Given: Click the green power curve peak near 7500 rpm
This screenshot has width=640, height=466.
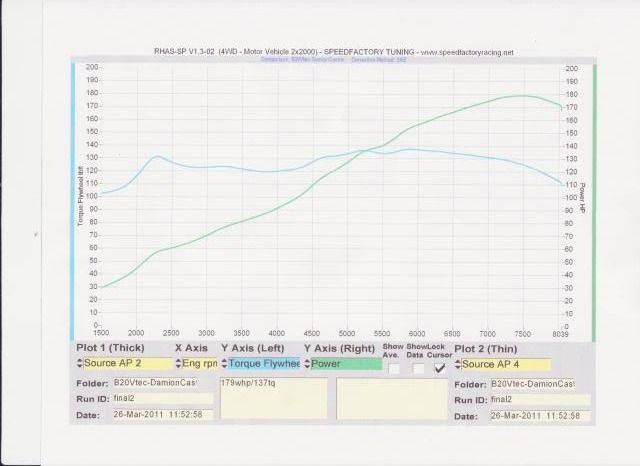Looking at the screenshot, I should click(520, 96).
